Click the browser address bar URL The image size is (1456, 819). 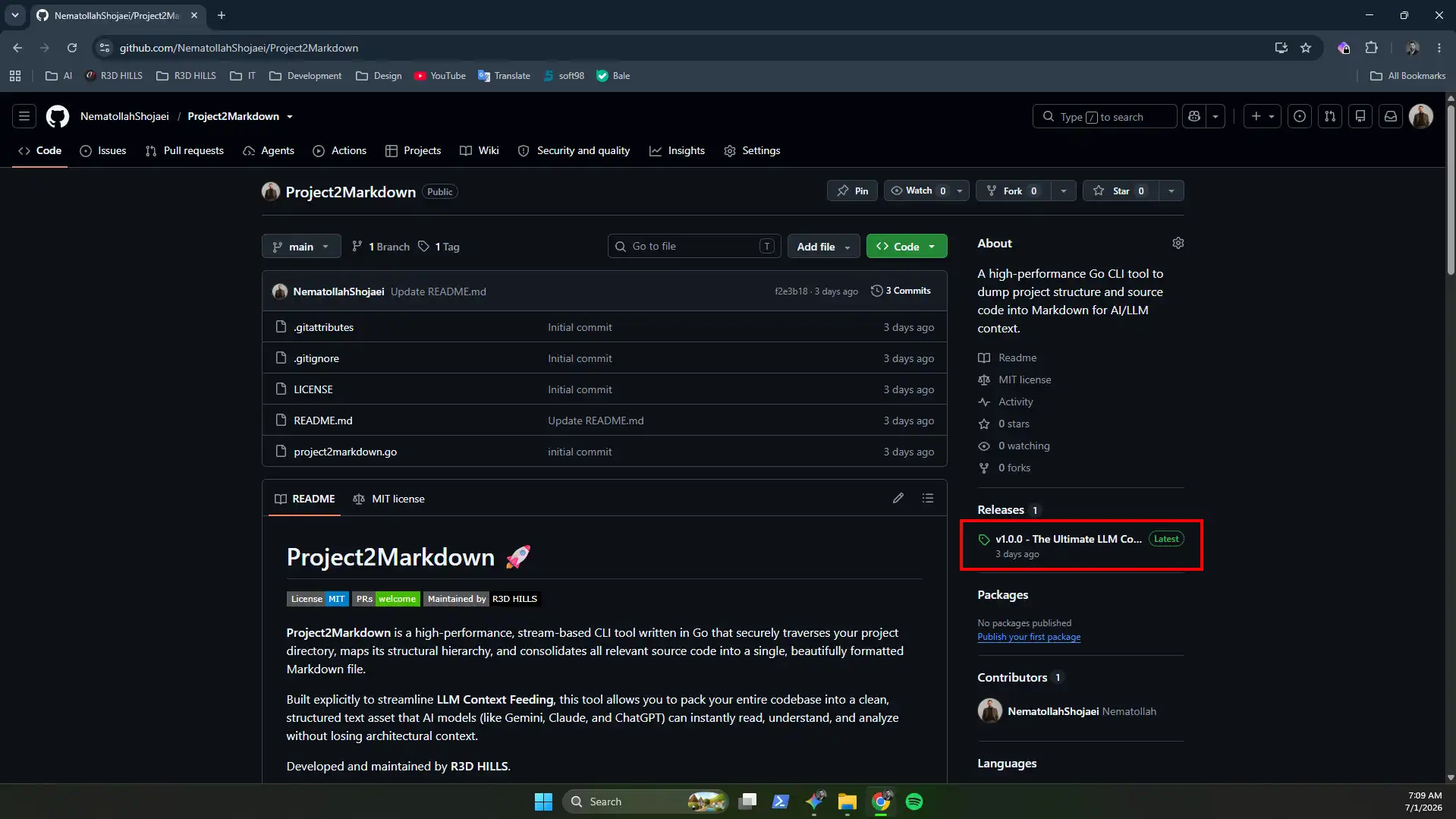pos(239,48)
